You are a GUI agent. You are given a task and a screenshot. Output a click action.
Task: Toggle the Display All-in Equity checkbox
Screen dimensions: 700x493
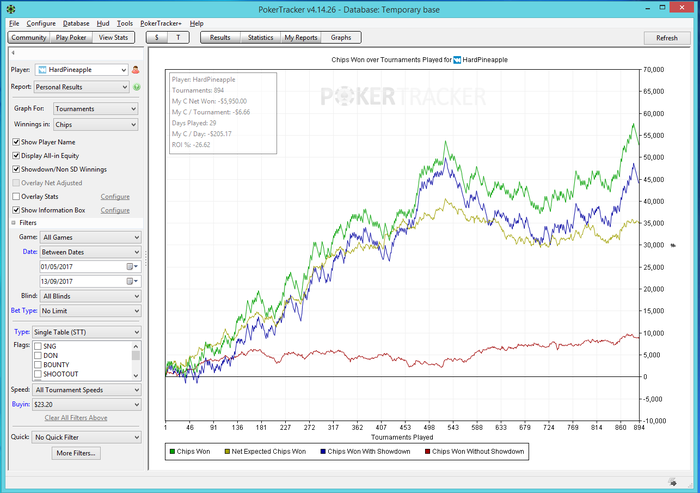tap(16, 156)
